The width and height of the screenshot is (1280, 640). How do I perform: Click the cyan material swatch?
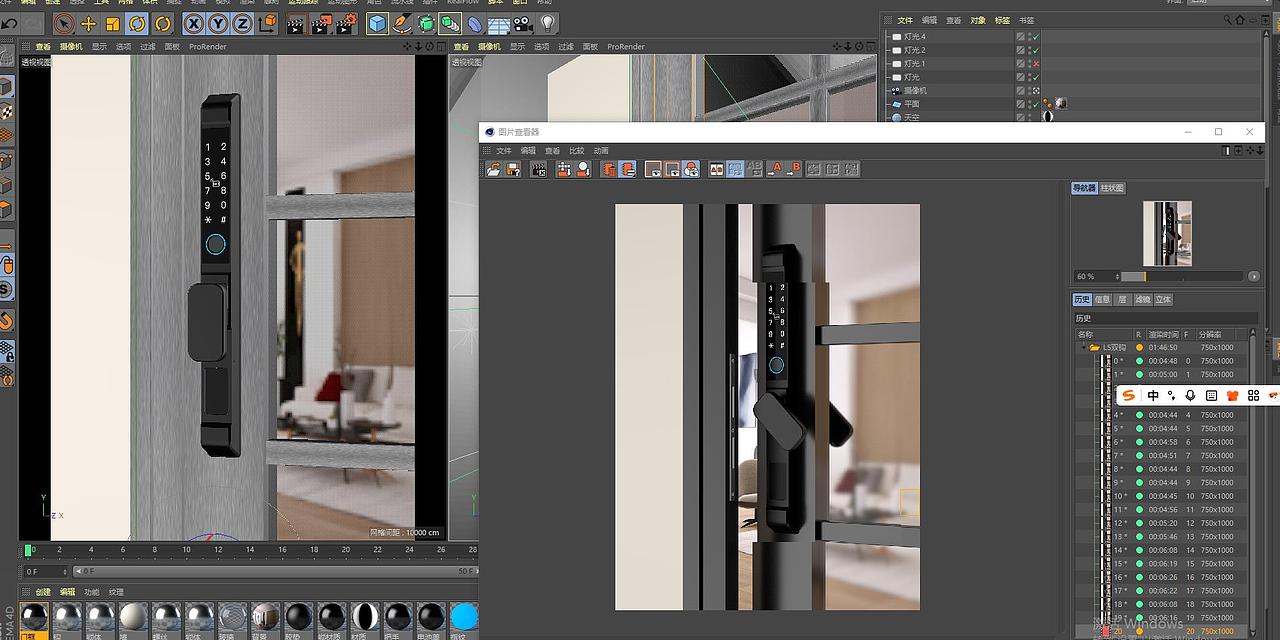(x=464, y=617)
